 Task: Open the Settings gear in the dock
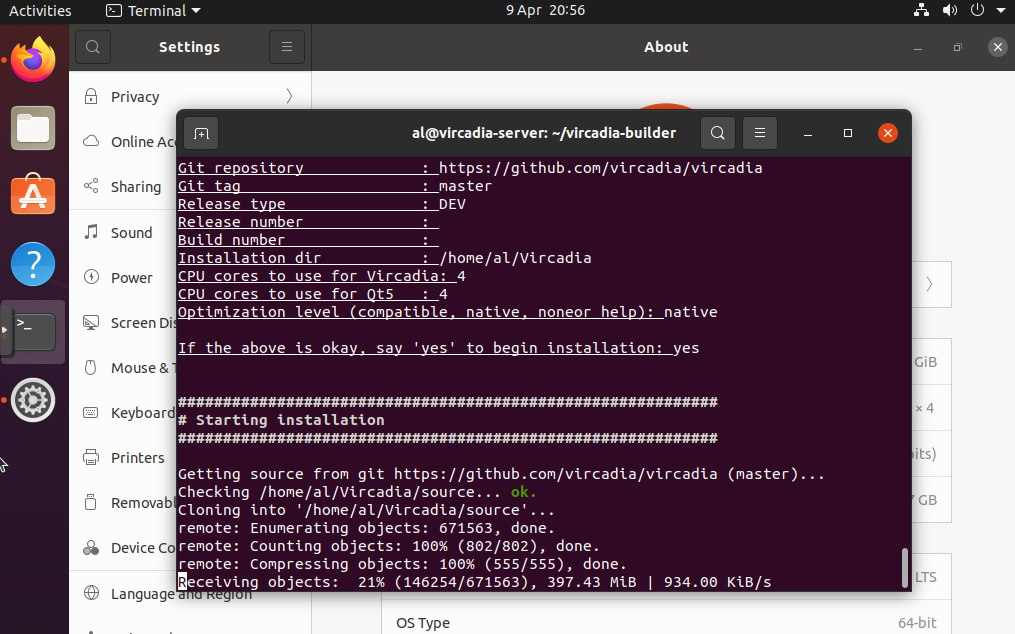click(x=33, y=400)
